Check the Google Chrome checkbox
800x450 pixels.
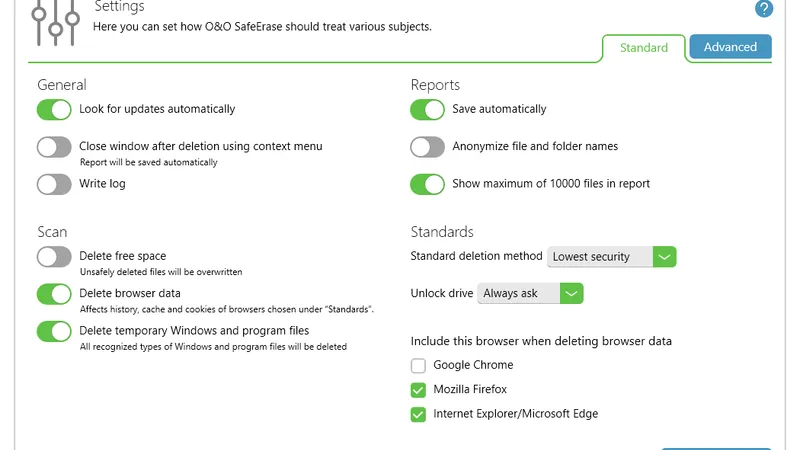point(419,366)
